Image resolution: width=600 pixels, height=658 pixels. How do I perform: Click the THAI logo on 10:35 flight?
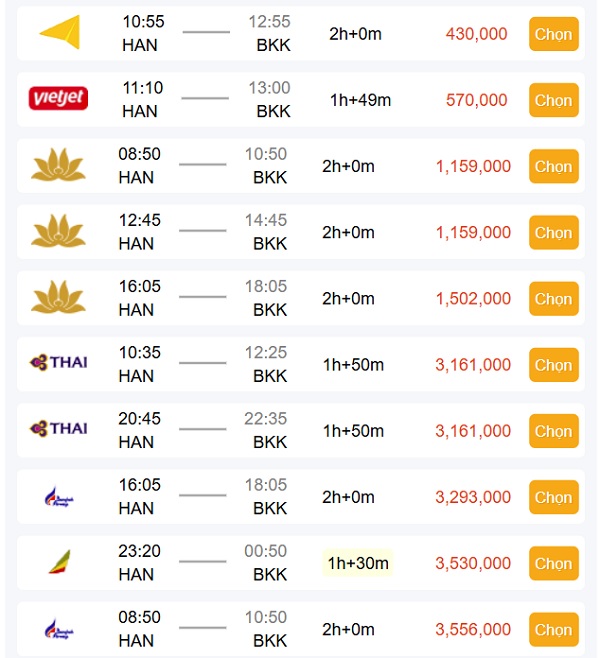click(59, 363)
